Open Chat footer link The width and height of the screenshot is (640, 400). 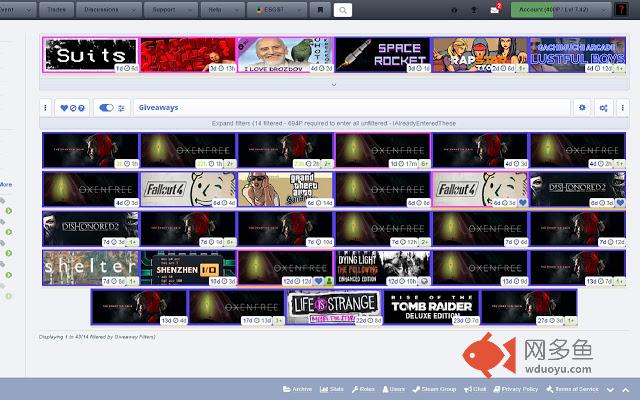[x=475, y=389]
